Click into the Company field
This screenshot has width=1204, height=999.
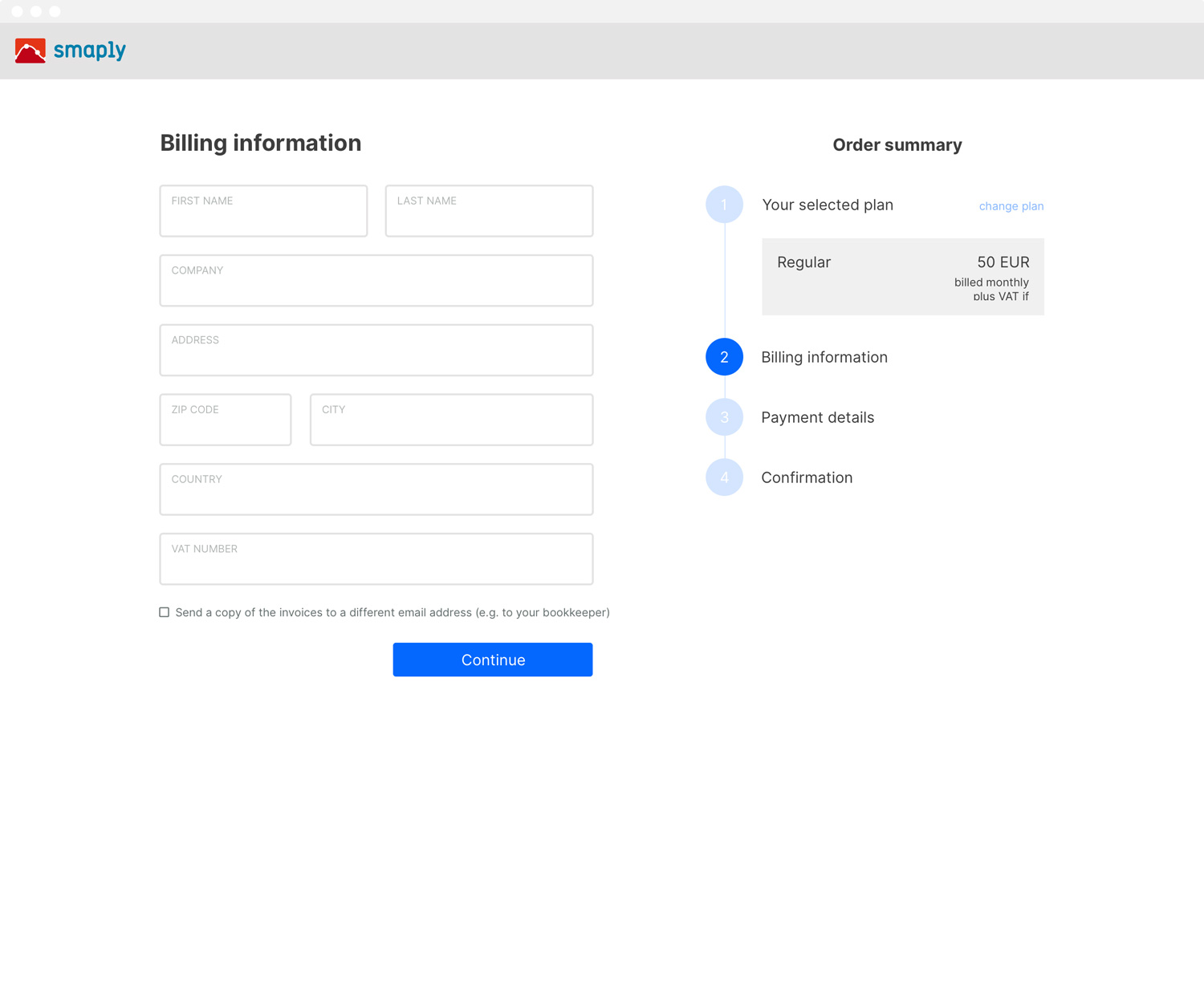(x=376, y=281)
